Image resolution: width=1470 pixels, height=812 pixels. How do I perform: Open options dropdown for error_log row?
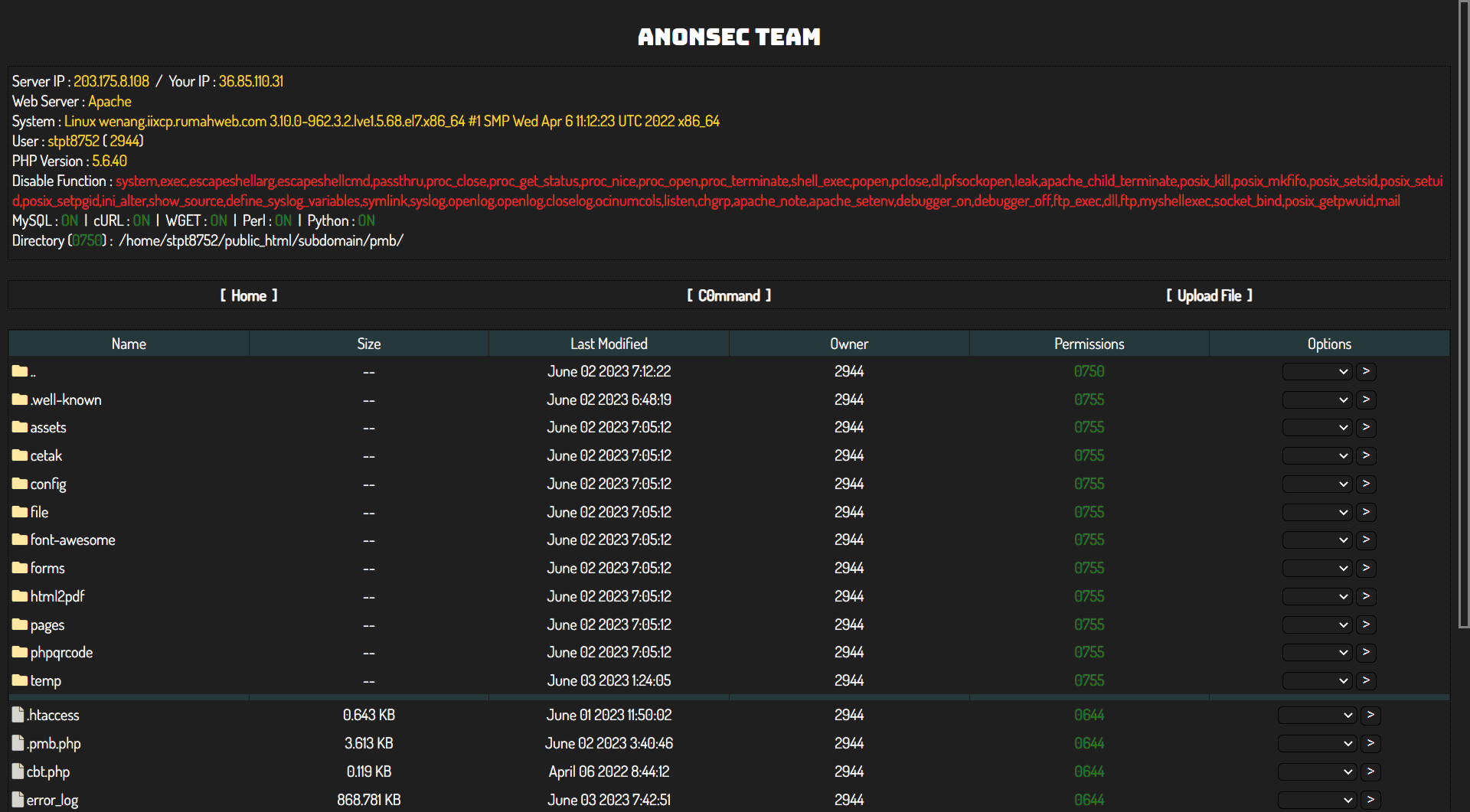pyautogui.click(x=1317, y=800)
